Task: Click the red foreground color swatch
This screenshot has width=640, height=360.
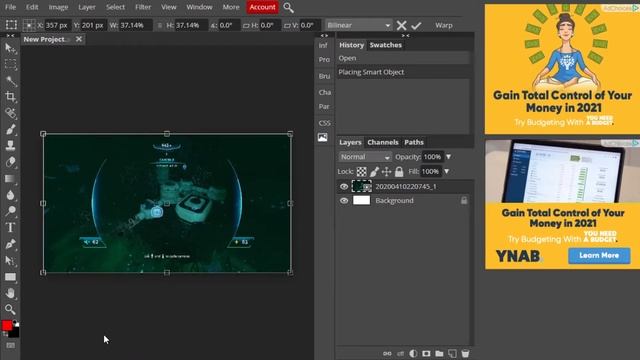Action: tap(7, 325)
